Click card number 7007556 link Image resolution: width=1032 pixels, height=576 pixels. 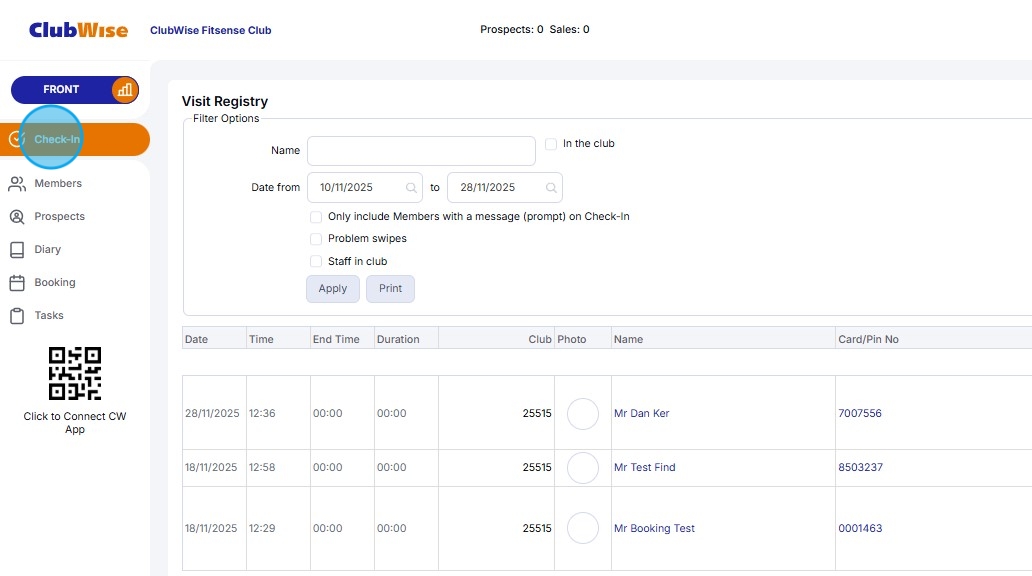[x=860, y=413]
